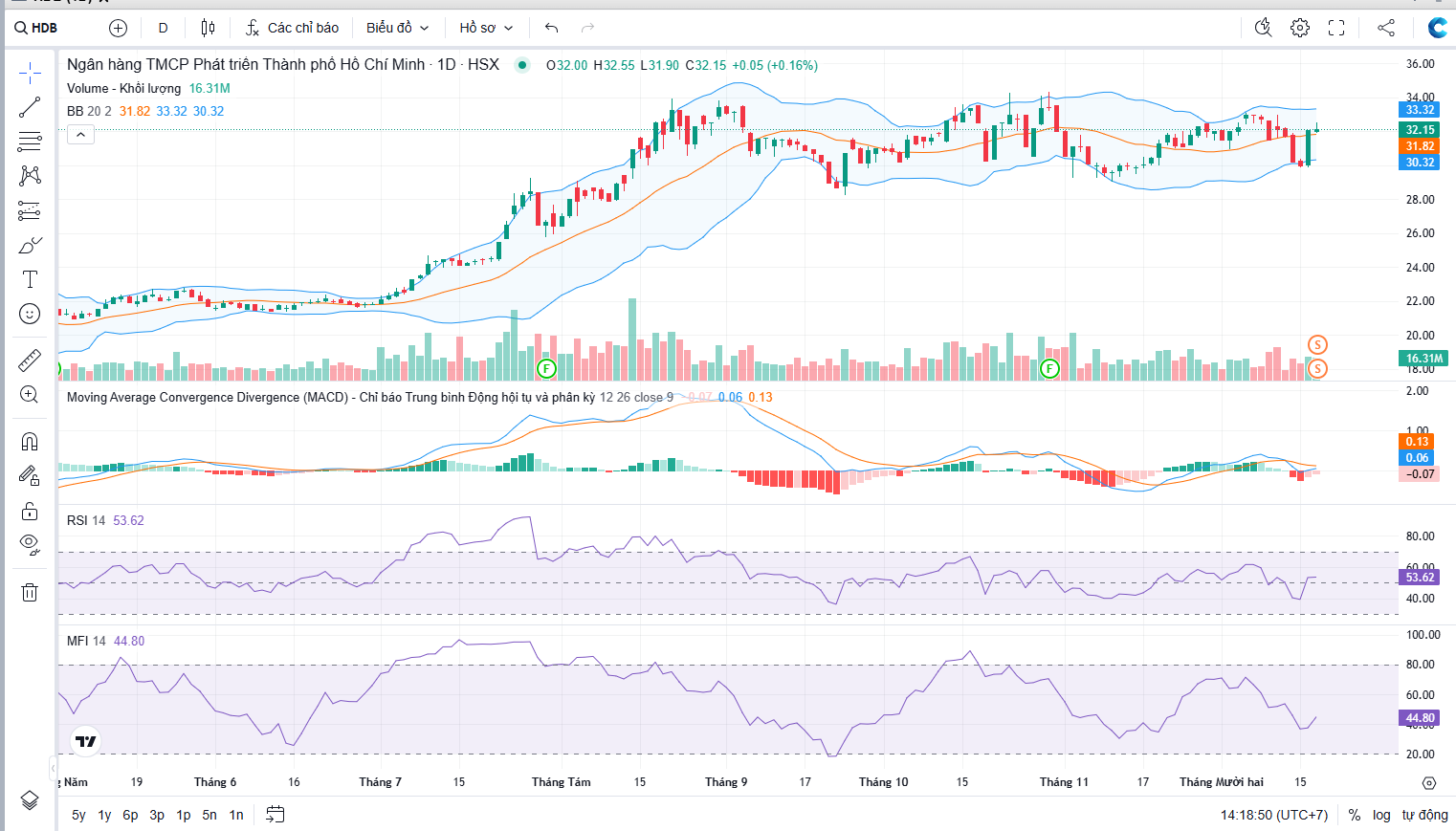Click the trash remove drawings icon
This screenshot has width=1456, height=831.
[30, 592]
